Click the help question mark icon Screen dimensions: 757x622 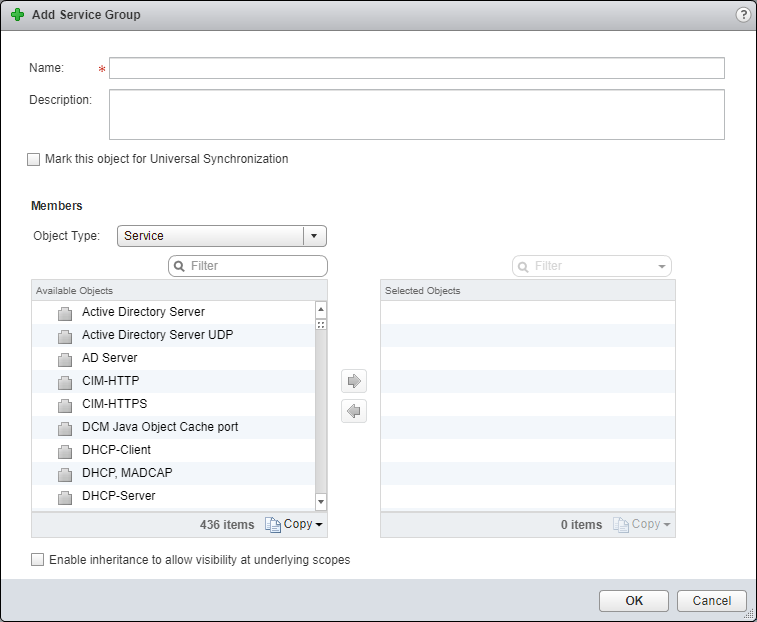click(x=743, y=15)
